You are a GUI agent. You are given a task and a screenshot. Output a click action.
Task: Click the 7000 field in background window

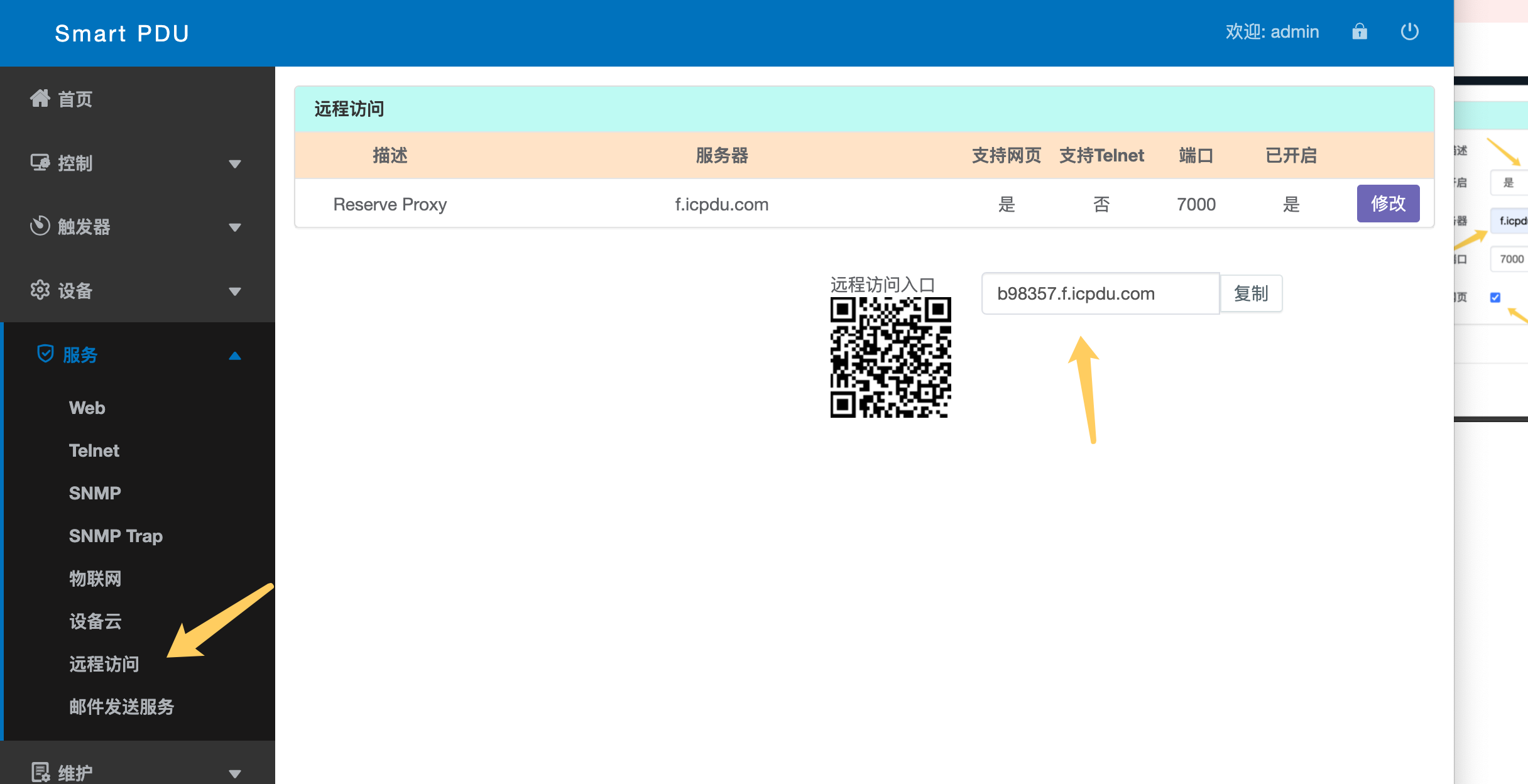tap(1510, 259)
